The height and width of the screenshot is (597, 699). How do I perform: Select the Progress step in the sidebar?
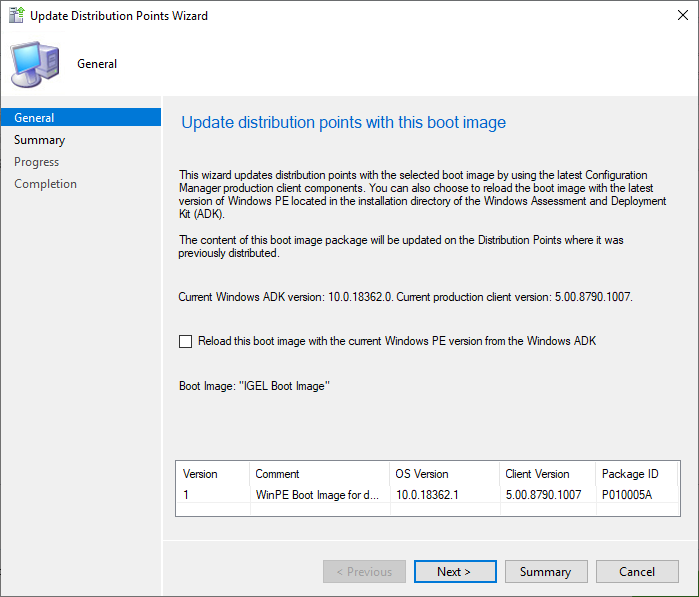[x=36, y=162]
